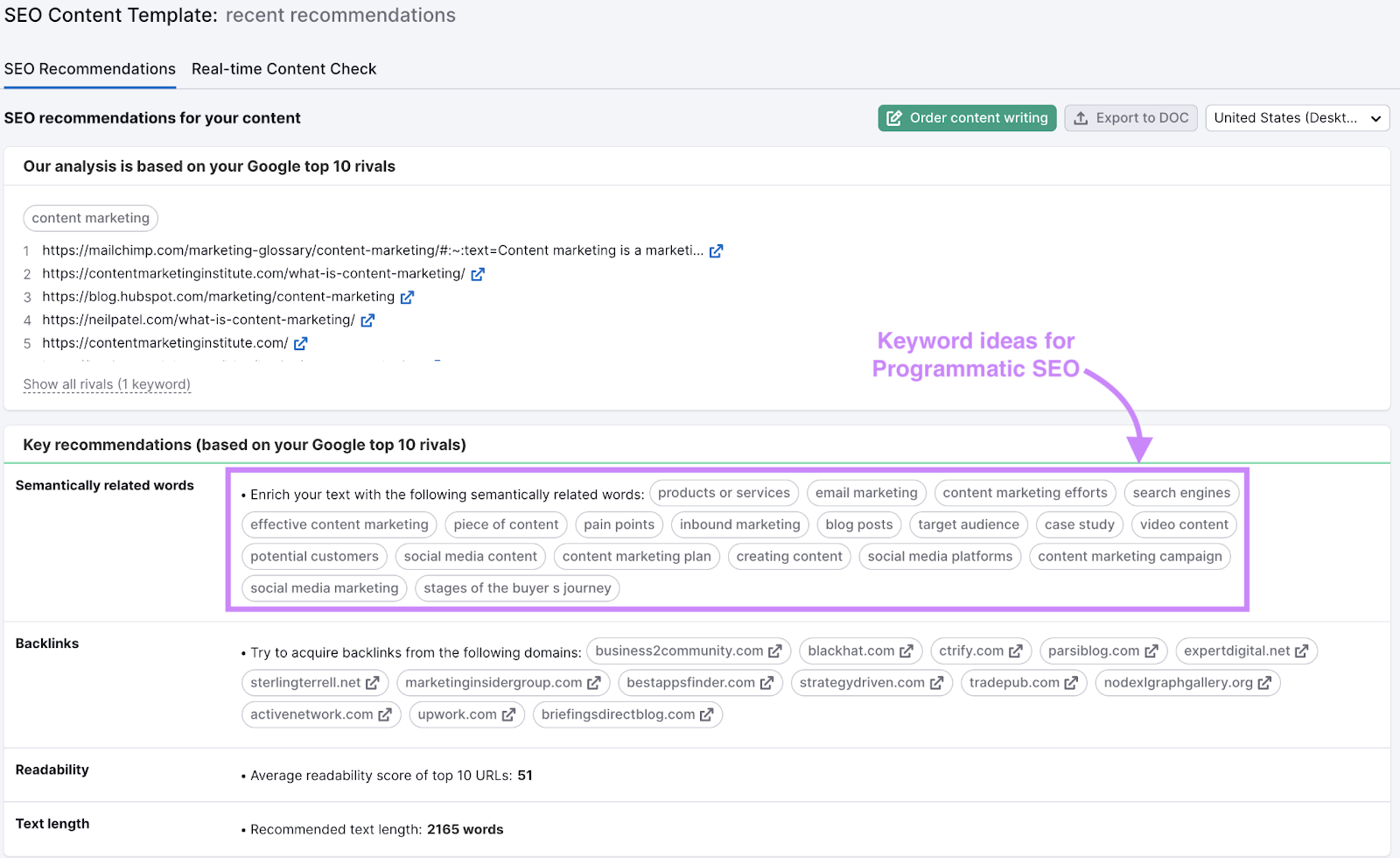Screen dimensions: 1400x858
Task: Click external link icon on tradepub.com chip
Action: [x=1071, y=683]
